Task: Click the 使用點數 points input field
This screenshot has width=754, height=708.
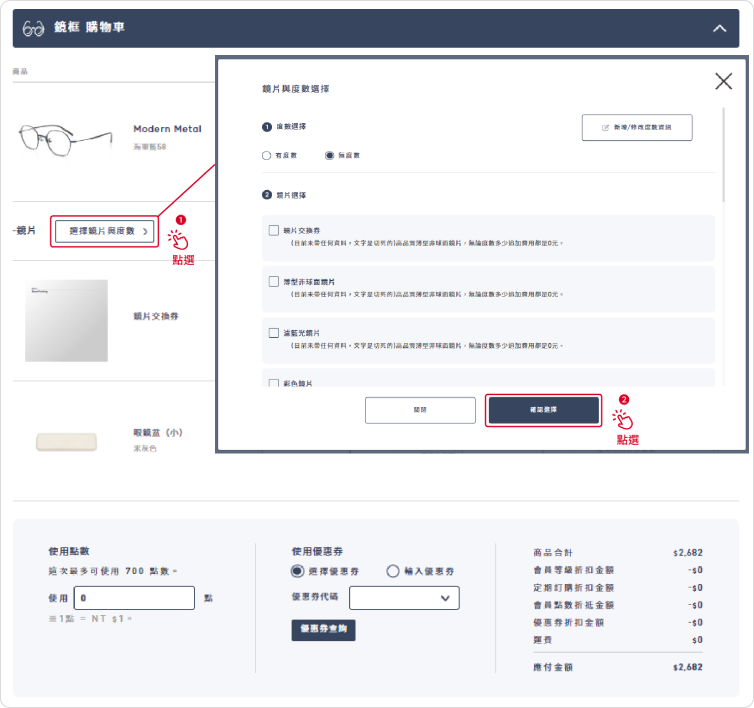Action: pos(135,598)
